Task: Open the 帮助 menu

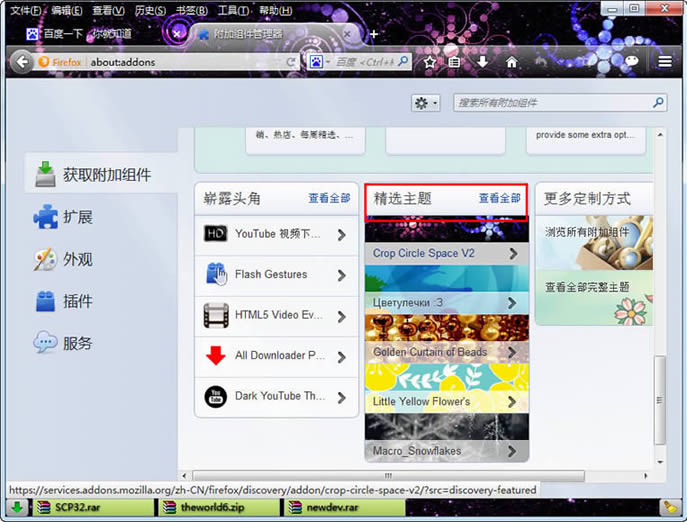Action: [276, 11]
